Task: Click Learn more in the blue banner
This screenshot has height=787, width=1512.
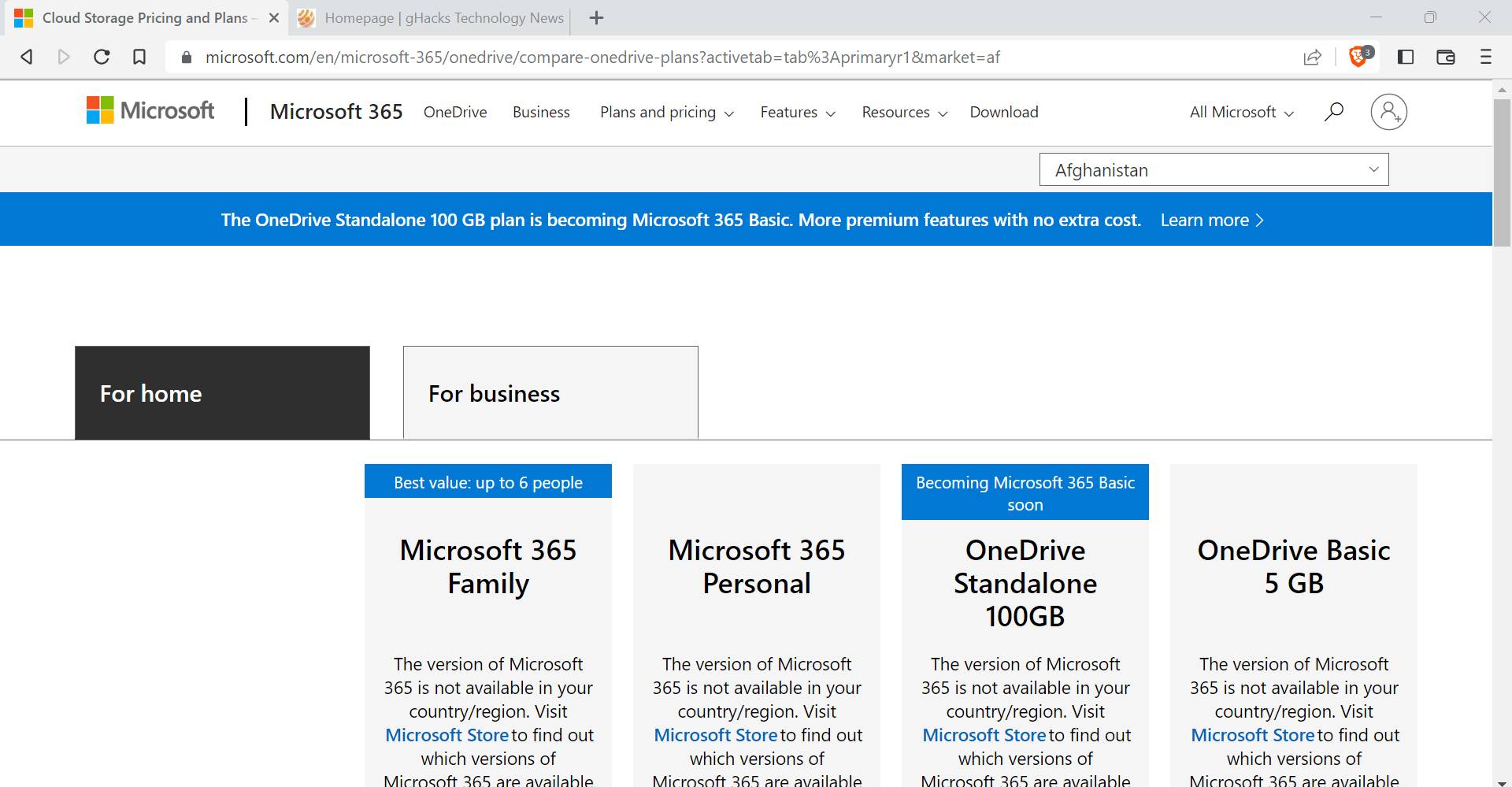Action: pos(1212,220)
